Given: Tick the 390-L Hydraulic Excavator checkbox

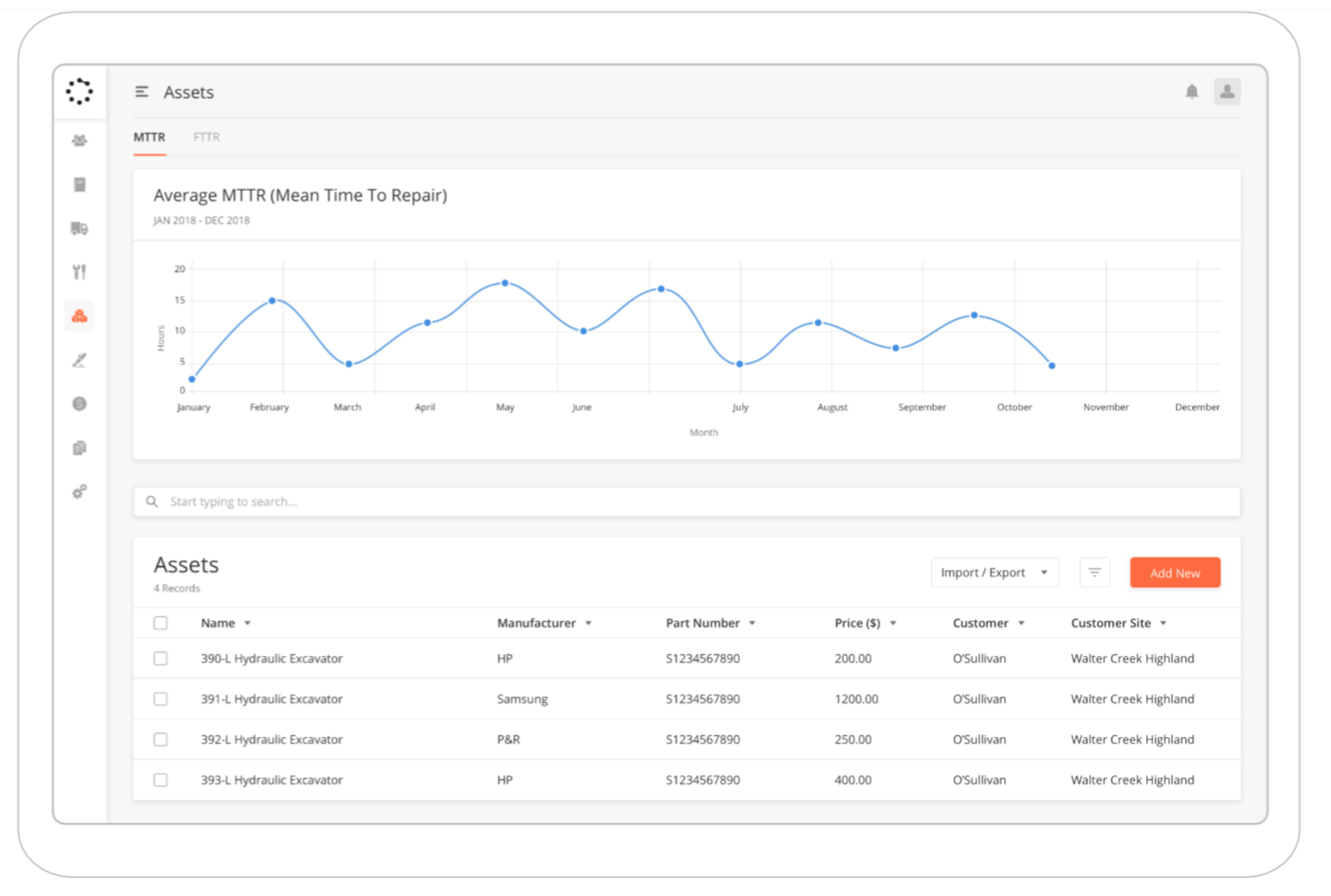Looking at the screenshot, I should coord(160,659).
